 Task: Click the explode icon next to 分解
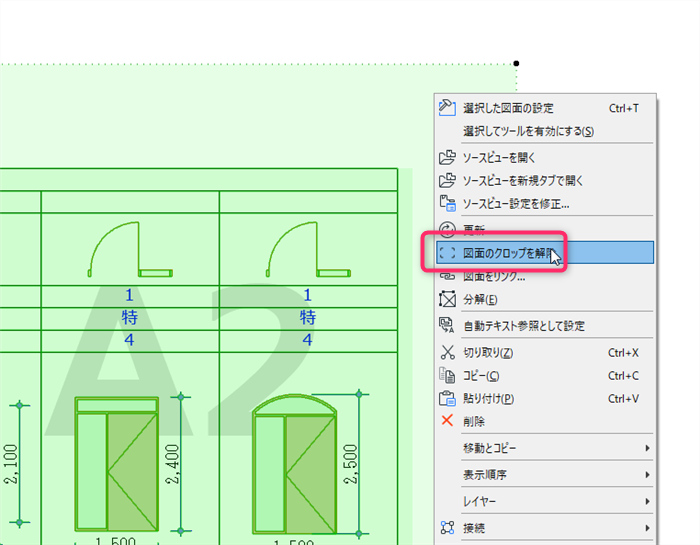tap(447, 299)
